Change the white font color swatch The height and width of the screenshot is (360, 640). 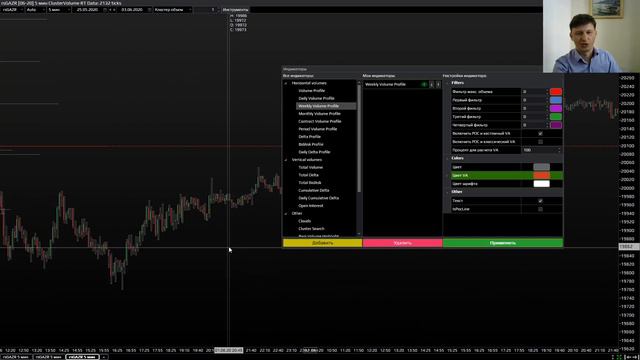click(541, 184)
